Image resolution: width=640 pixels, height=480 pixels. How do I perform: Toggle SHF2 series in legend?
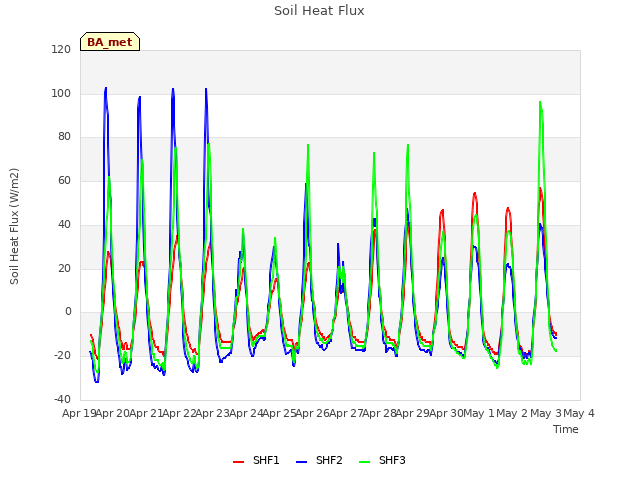tap(319, 460)
